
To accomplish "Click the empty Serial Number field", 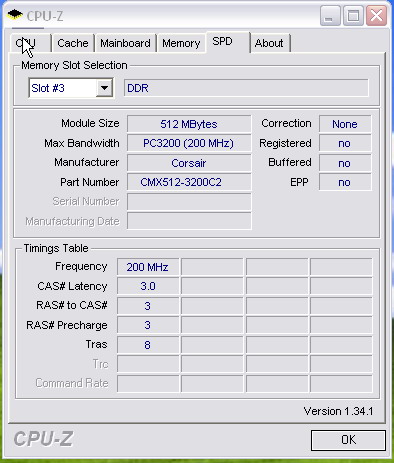I will pos(189,202).
